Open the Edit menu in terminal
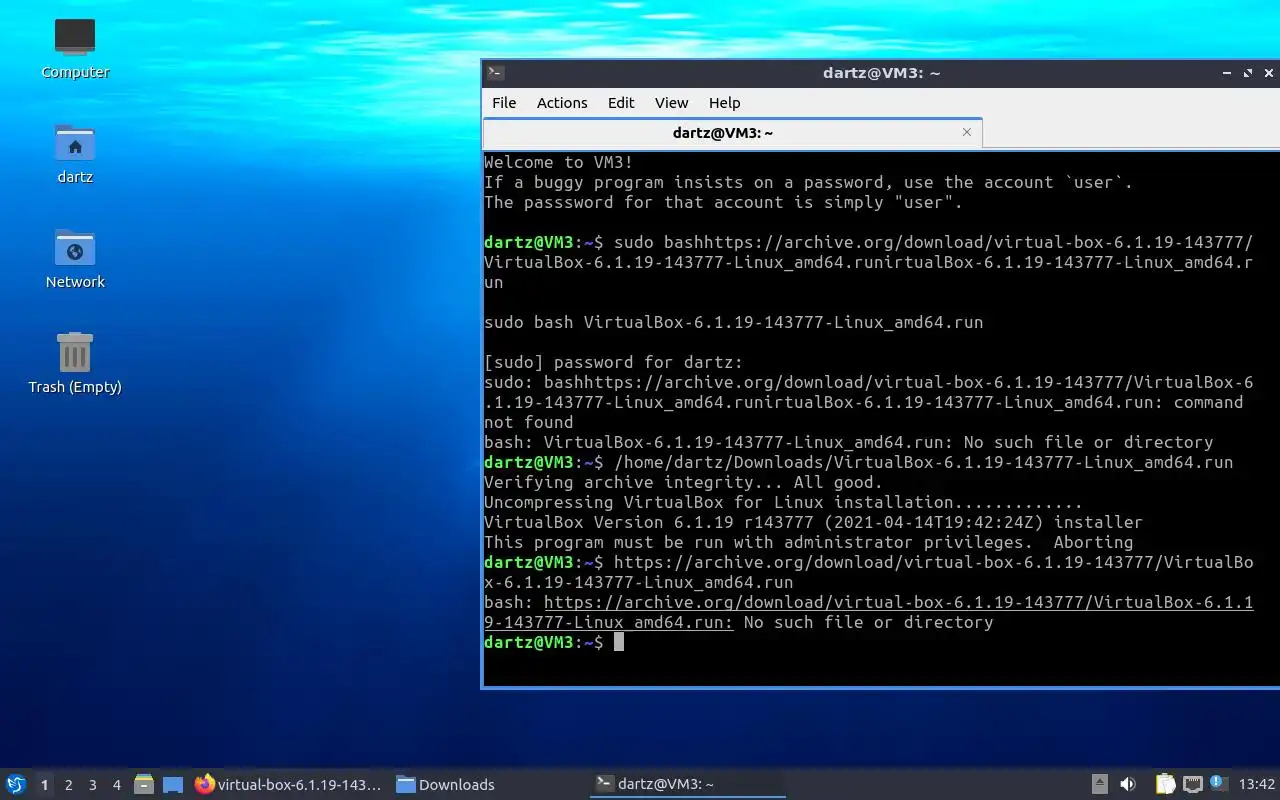 (x=621, y=103)
